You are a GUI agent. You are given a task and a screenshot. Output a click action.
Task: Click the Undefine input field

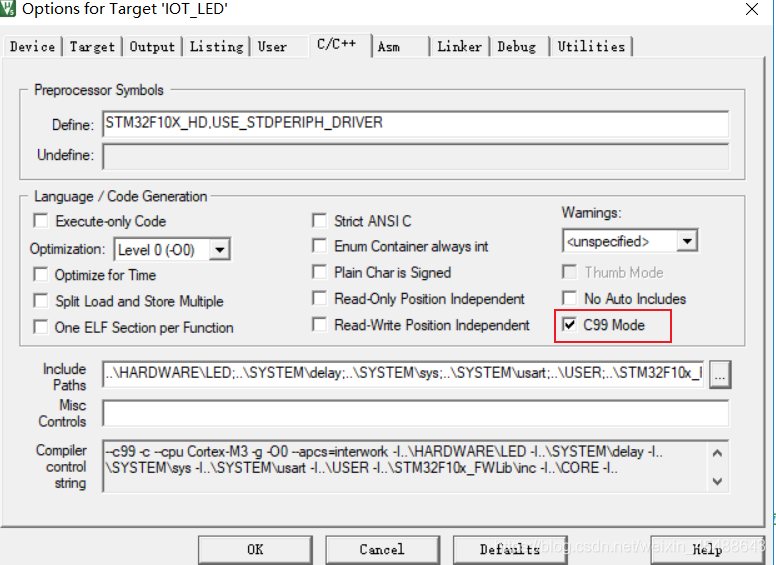pyautogui.click(x=415, y=156)
